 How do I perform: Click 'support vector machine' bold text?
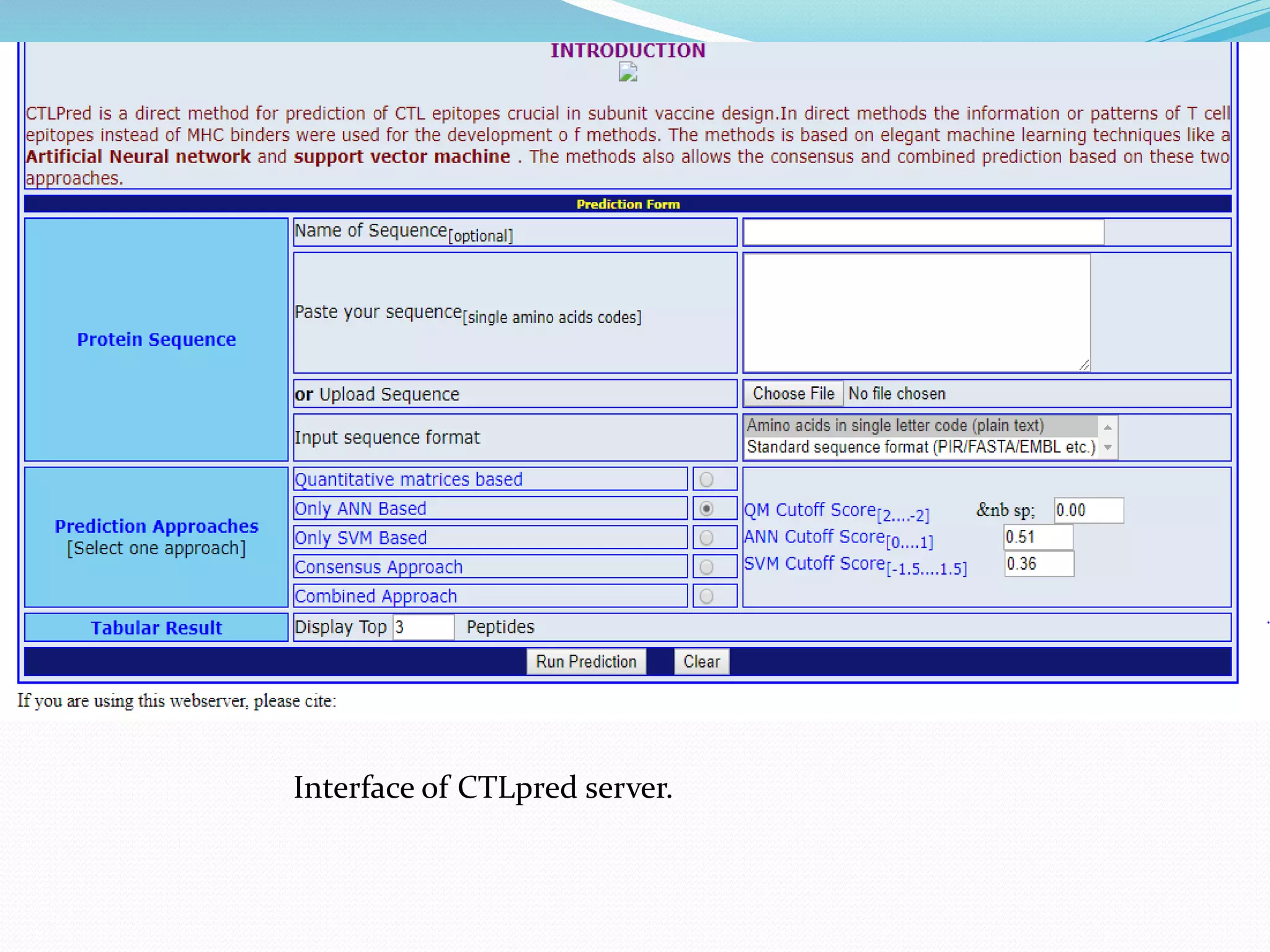click(402, 156)
